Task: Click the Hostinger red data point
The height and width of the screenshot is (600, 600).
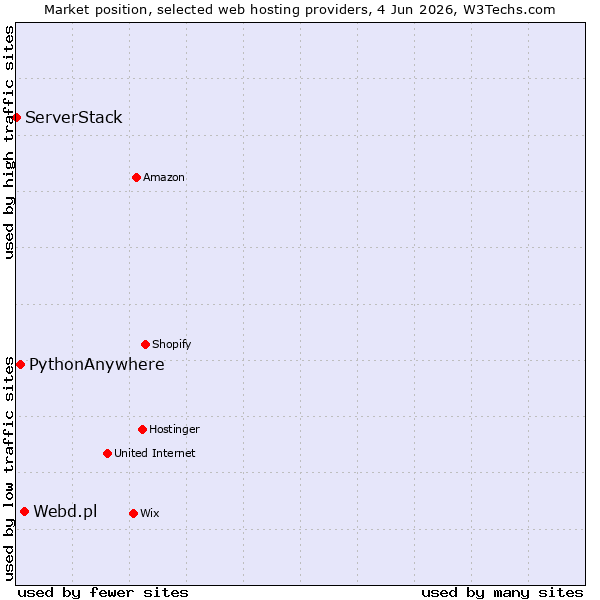Action: click(143, 430)
